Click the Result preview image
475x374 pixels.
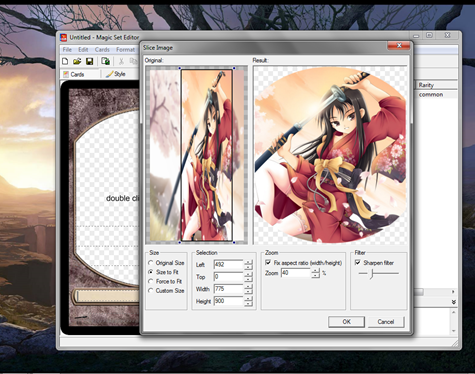click(330, 155)
